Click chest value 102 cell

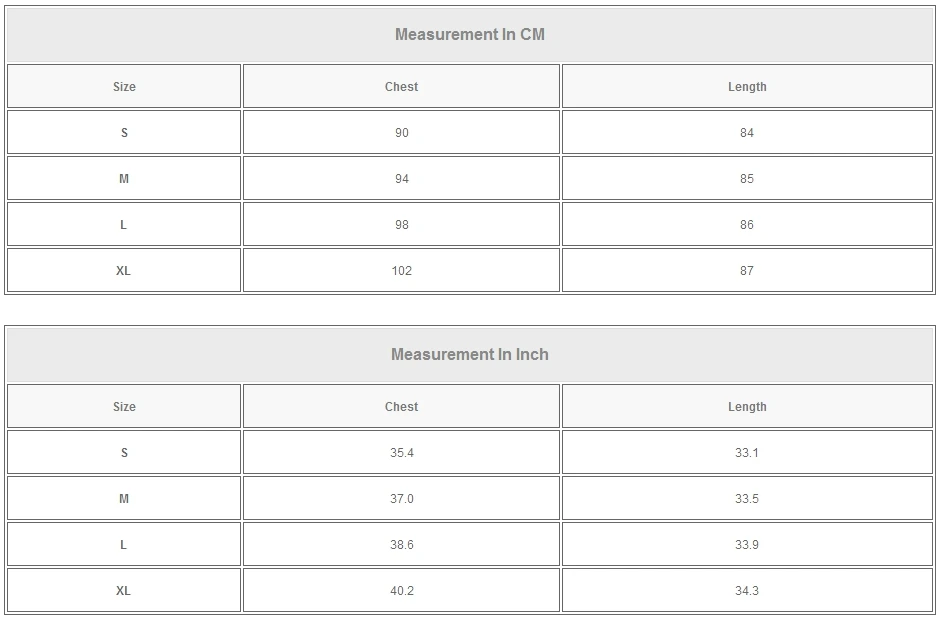point(401,271)
